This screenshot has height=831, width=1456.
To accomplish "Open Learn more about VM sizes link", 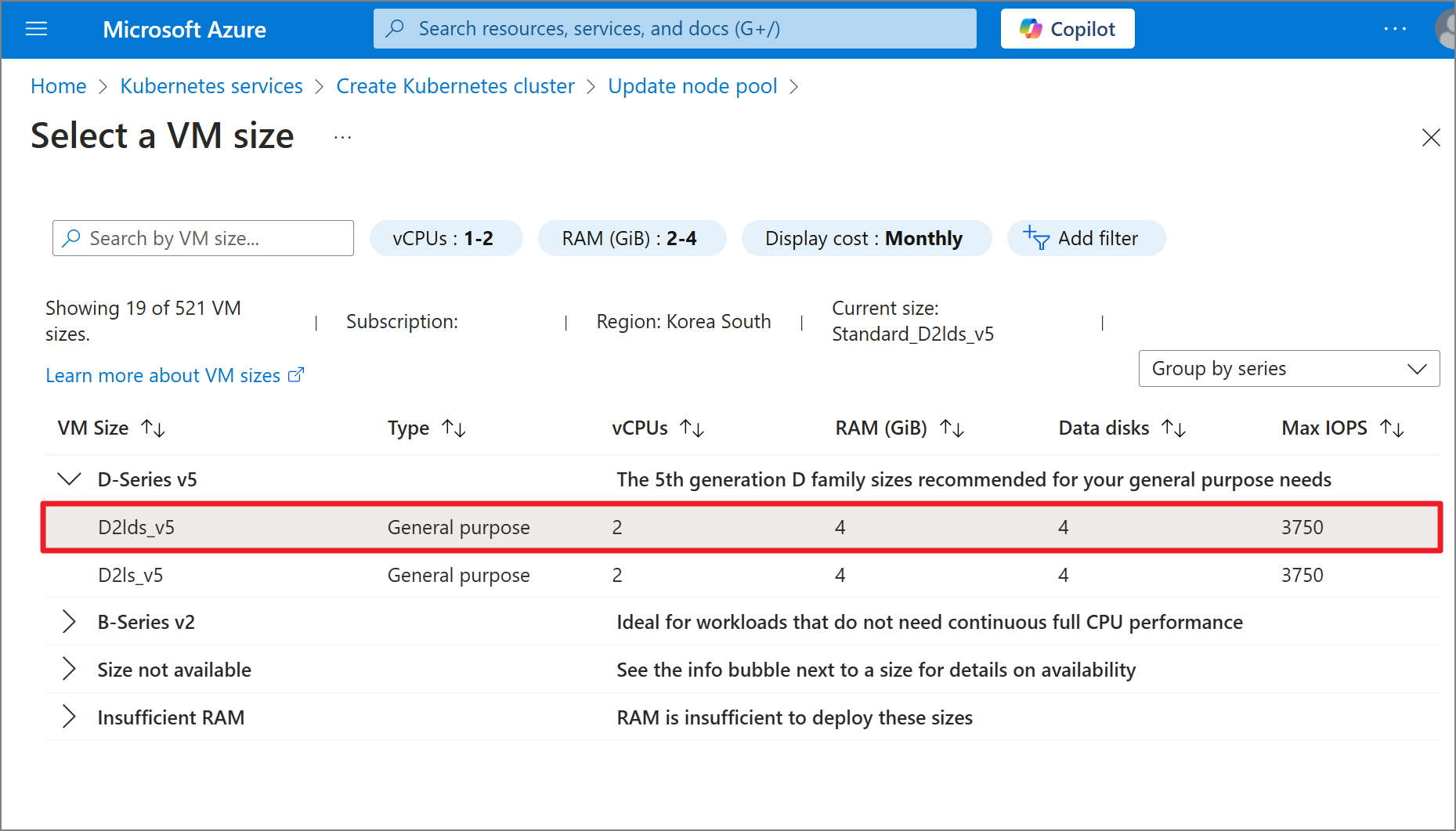I will coord(163,376).
